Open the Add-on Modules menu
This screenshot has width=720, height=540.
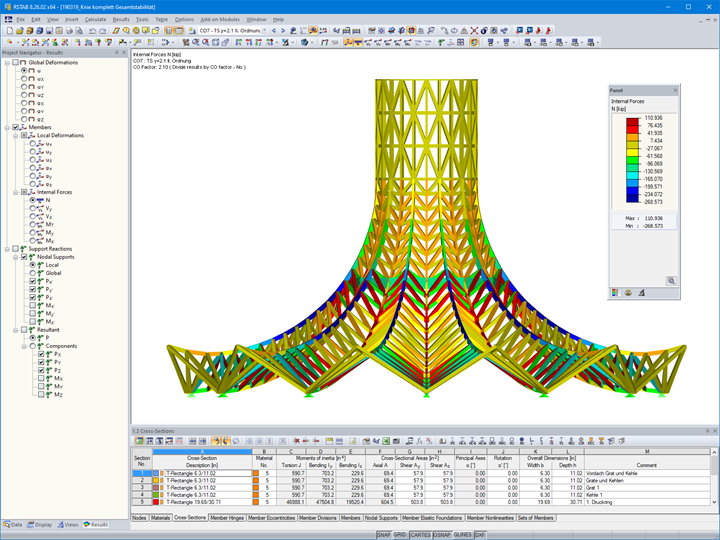click(220, 19)
